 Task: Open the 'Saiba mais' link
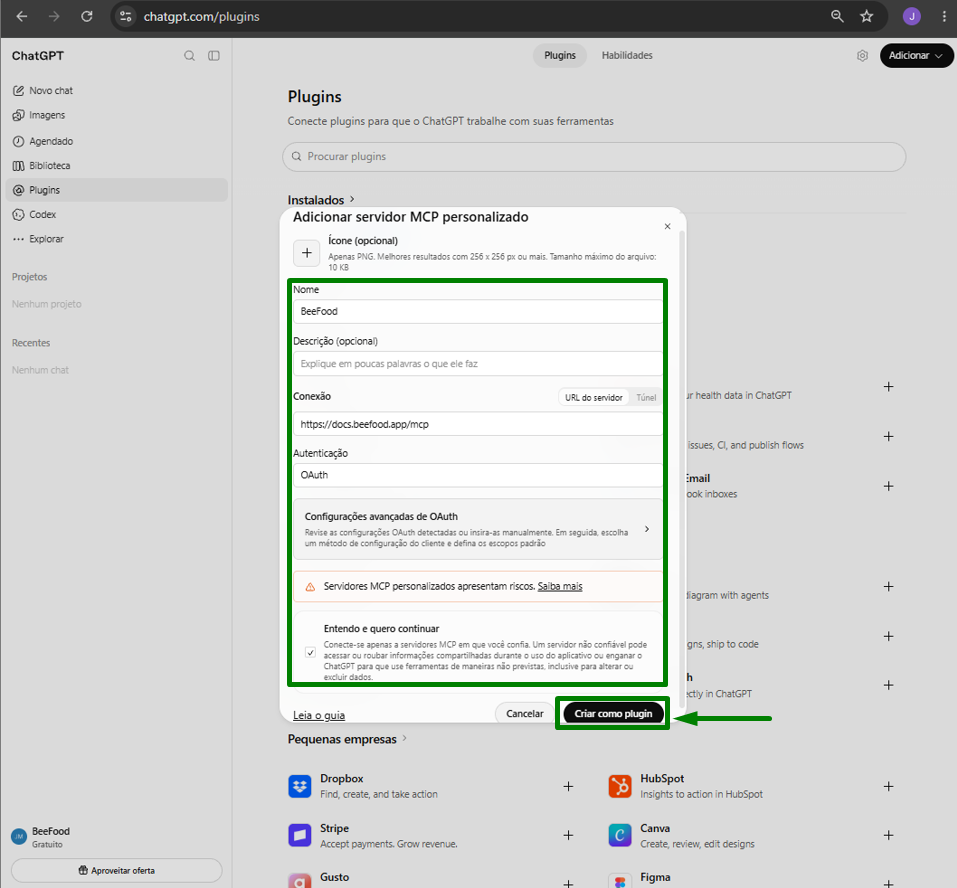(x=560, y=587)
